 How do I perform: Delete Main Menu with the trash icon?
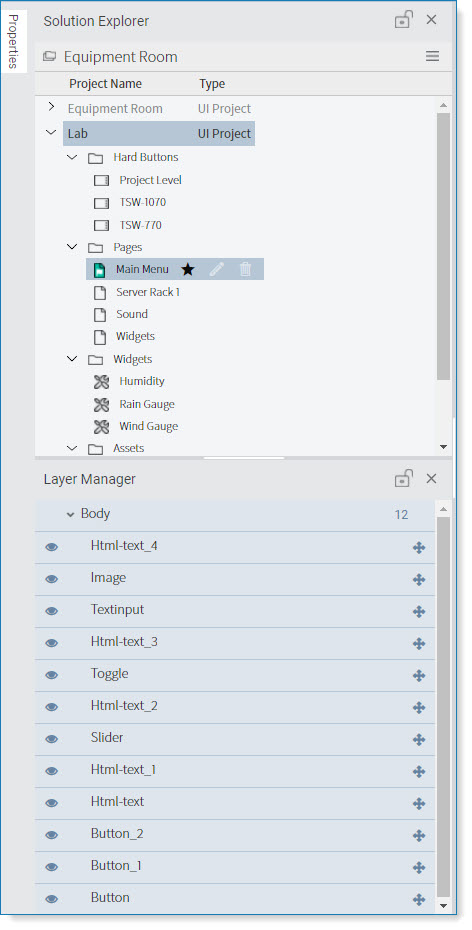pyautogui.click(x=245, y=269)
